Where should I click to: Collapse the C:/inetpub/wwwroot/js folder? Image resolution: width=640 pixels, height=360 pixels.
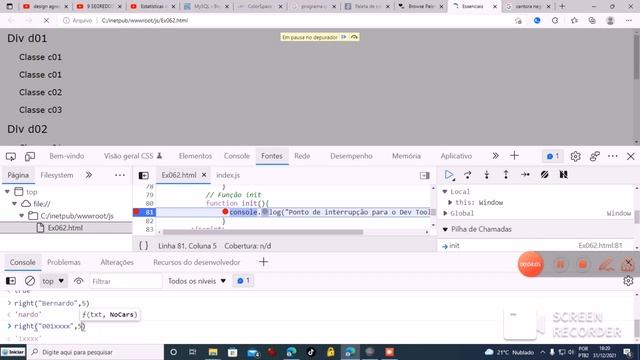(22, 216)
